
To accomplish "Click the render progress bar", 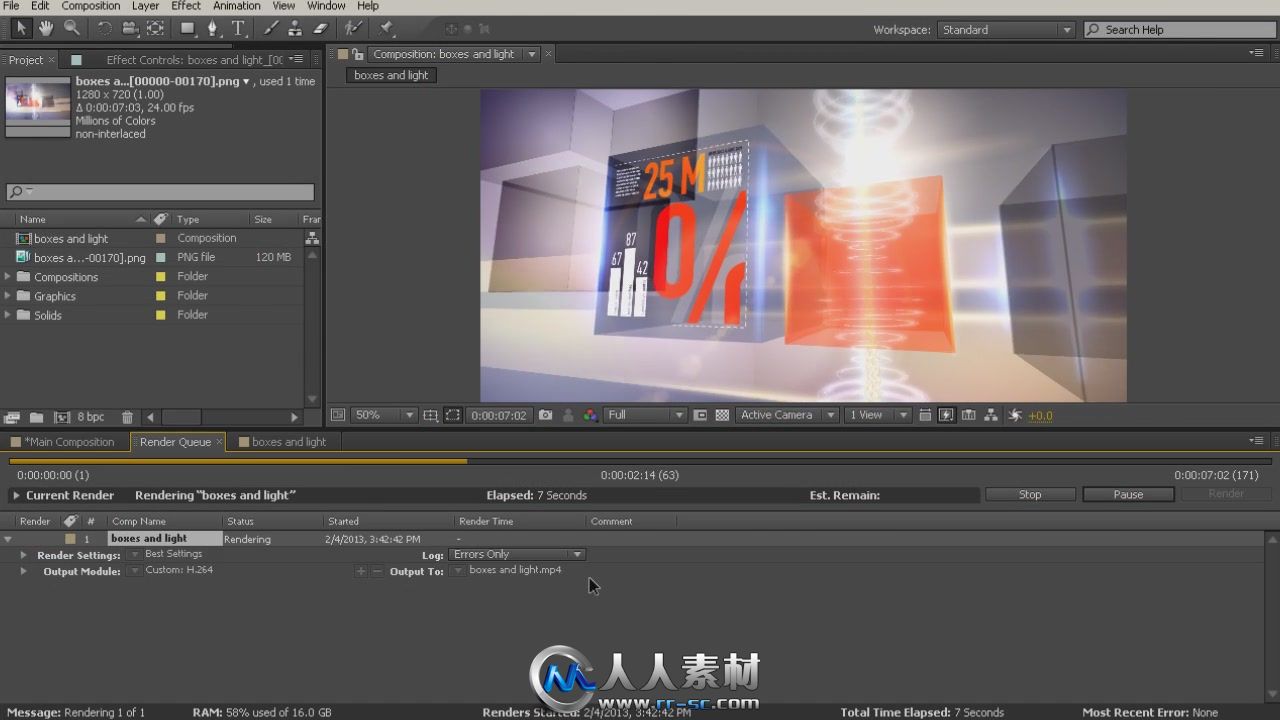I will pyautogui.click(x=640, y=461).
